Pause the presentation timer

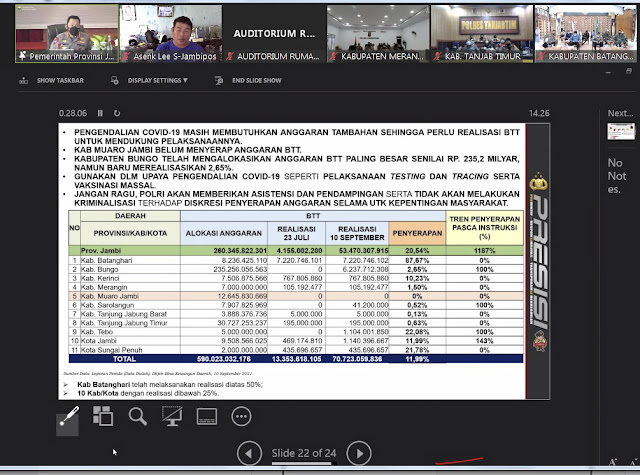(100, 113)
